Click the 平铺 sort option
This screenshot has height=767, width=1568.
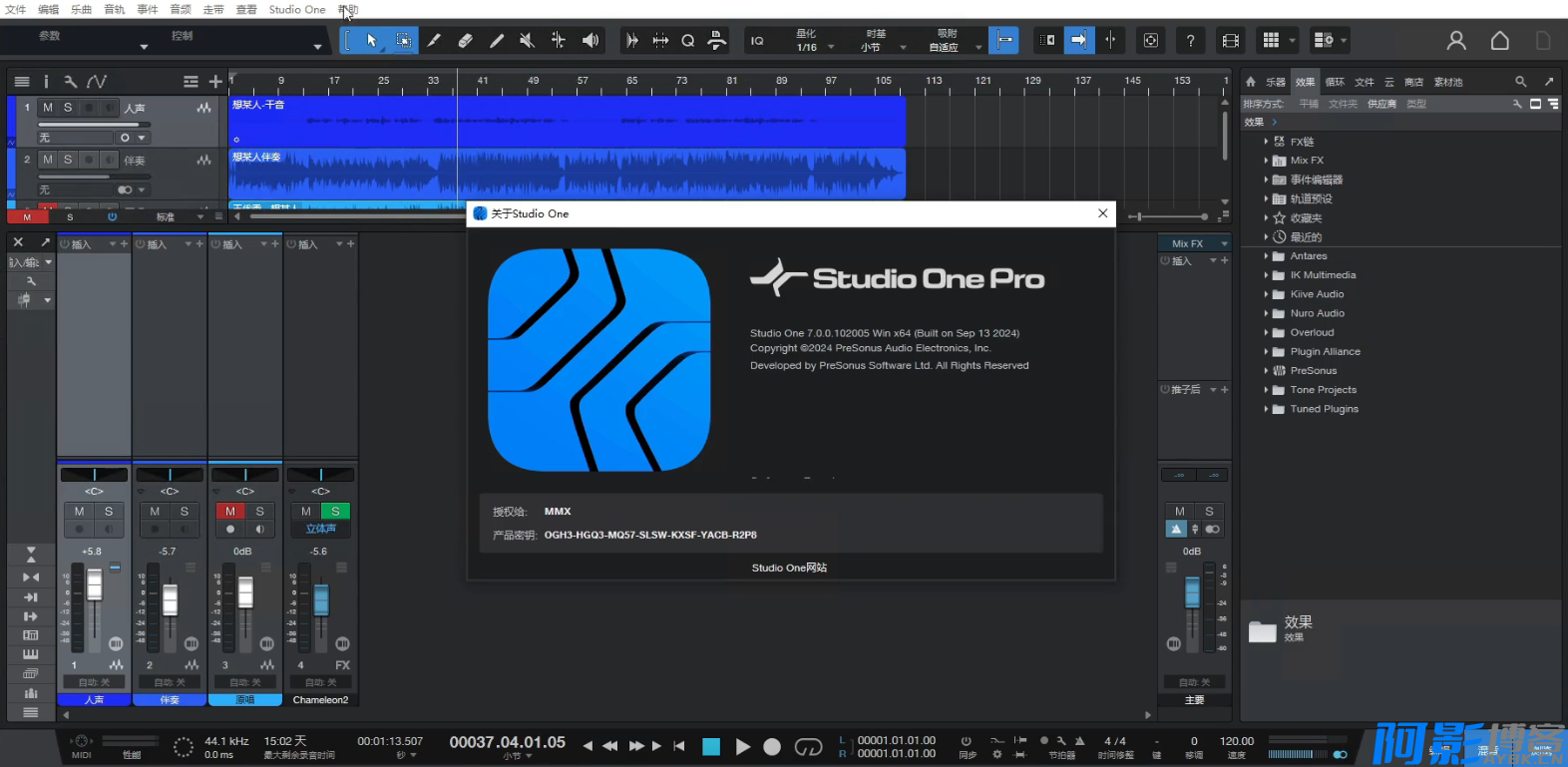pyautogui.click(x=1309, y=104)
